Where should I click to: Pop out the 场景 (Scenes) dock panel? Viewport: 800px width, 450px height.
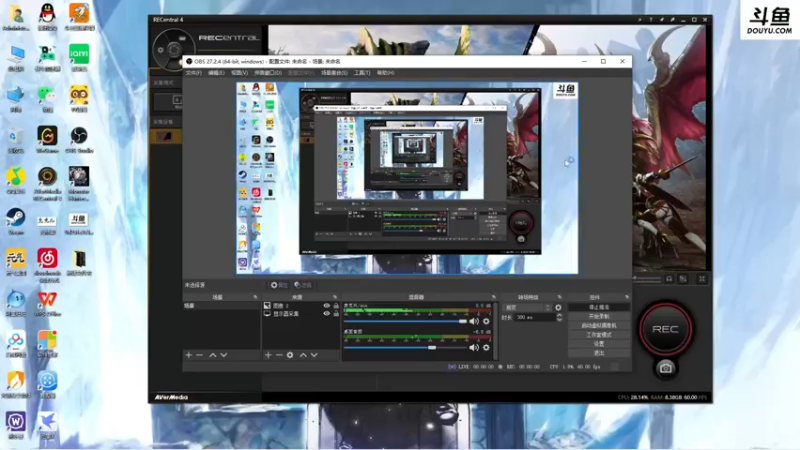[255, 297]
